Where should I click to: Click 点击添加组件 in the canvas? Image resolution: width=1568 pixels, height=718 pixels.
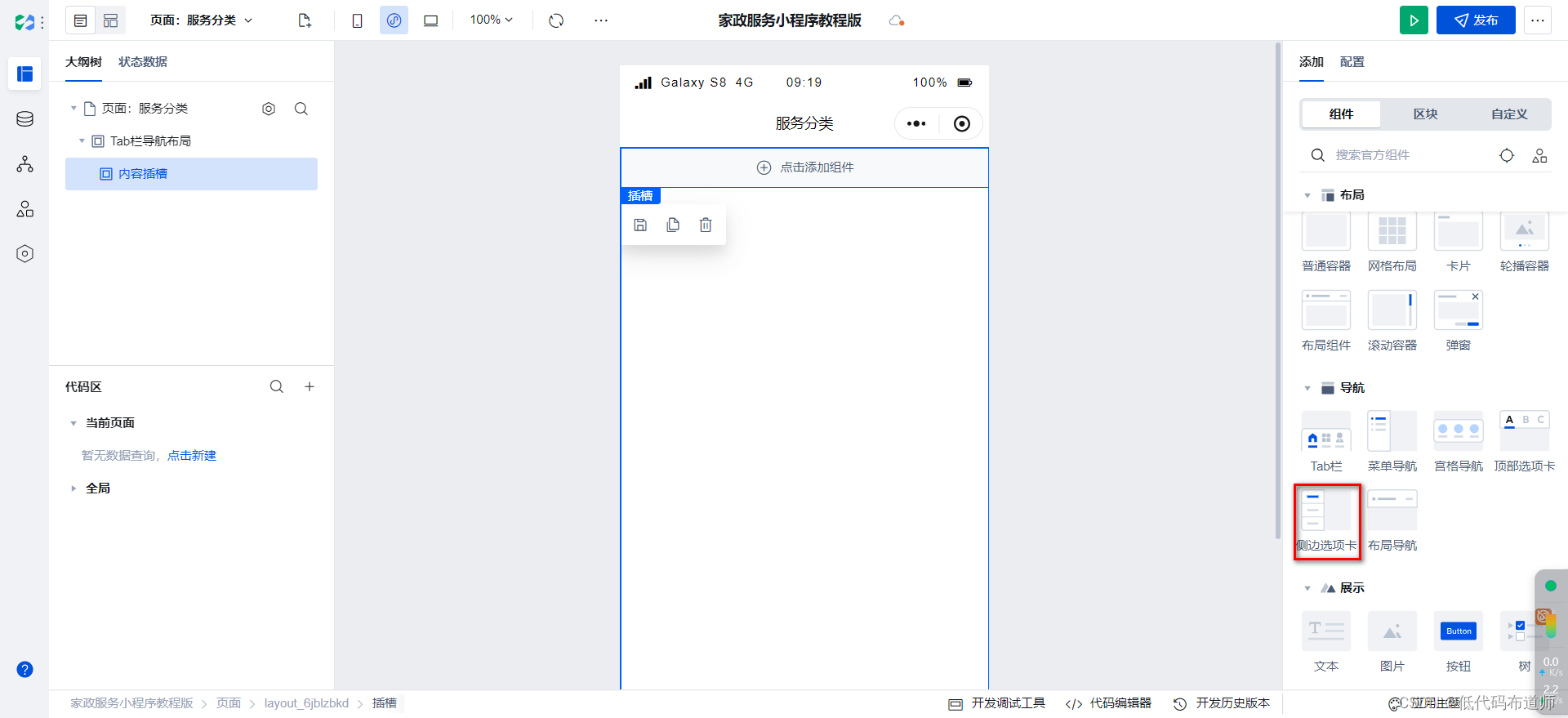tap(804, 167)
